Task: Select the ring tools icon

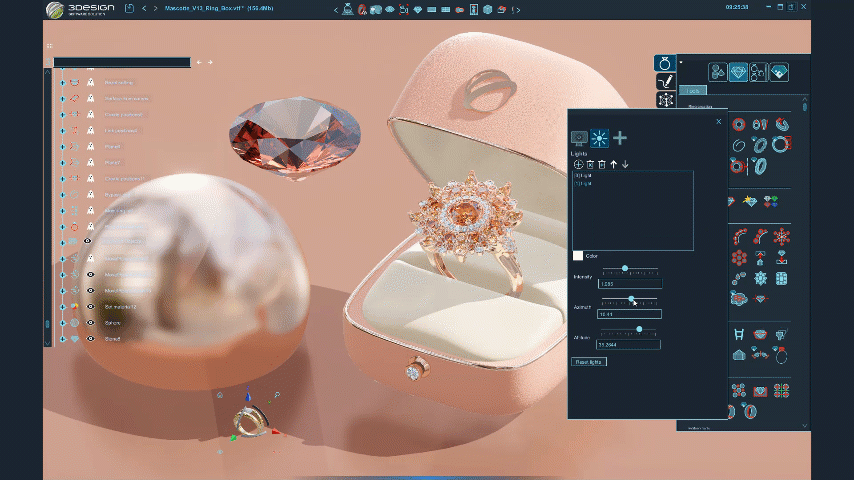Action: point(665,63)
